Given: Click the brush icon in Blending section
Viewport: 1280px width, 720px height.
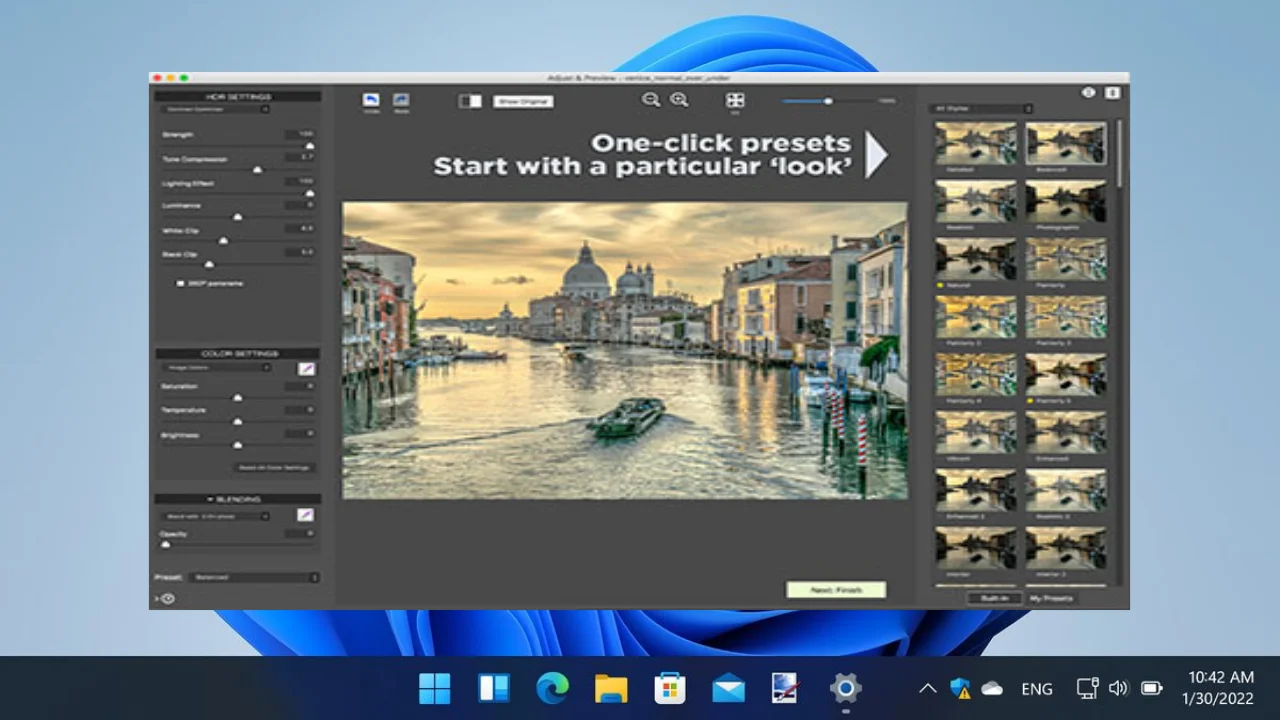Looking at the screenshot, I should click(x=306, y=515).
